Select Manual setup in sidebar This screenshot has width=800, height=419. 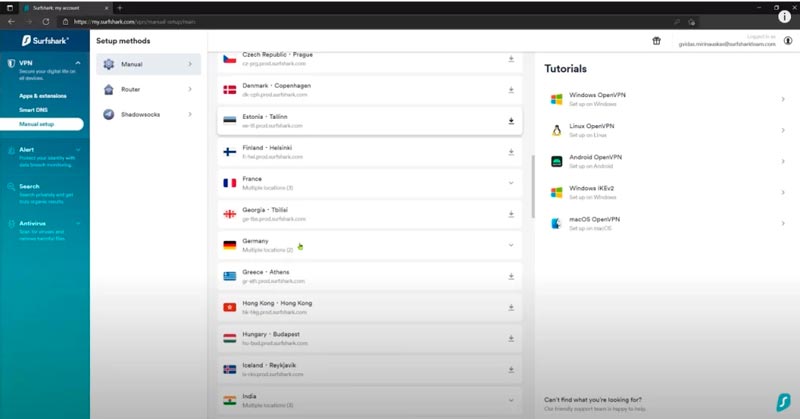point(42,124)
